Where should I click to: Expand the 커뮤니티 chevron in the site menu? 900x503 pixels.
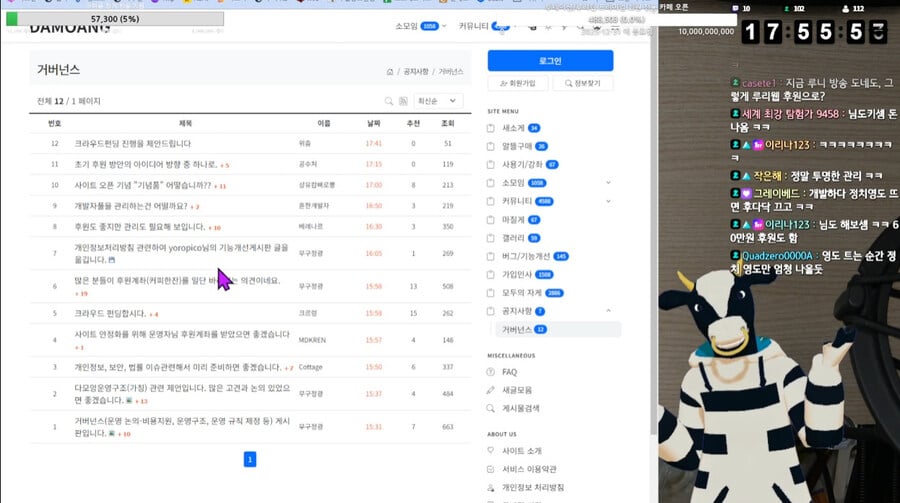608,201
